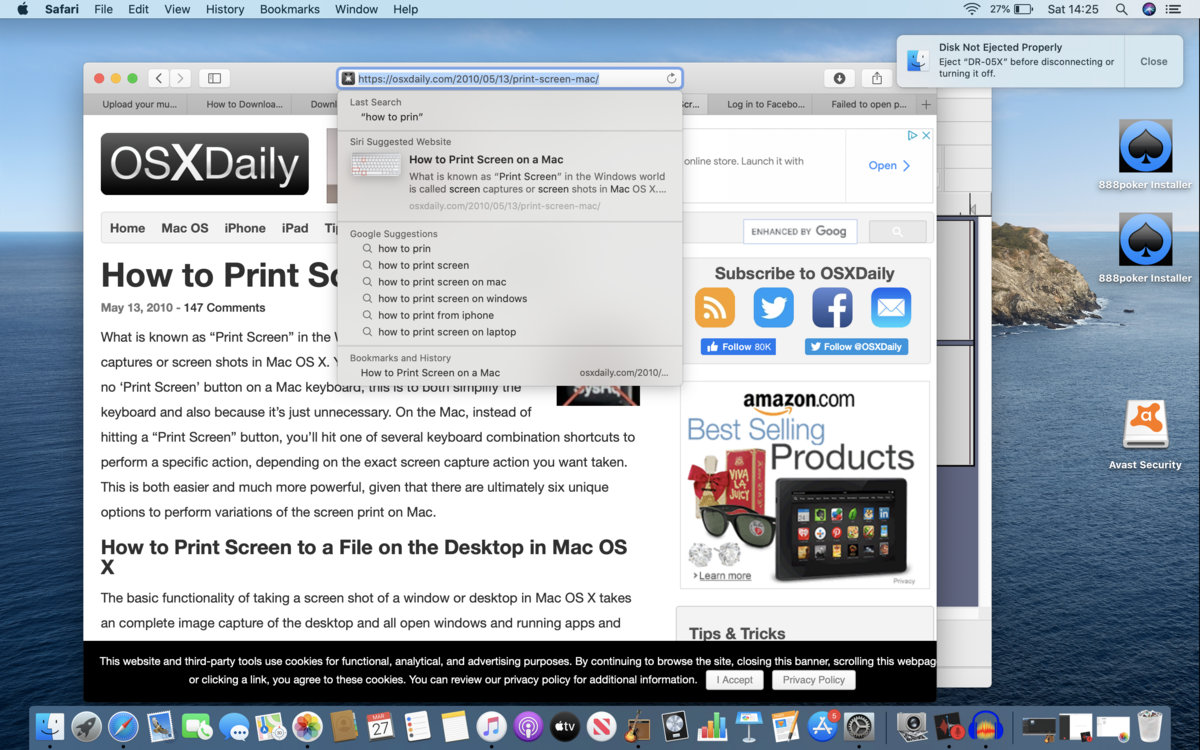Open the new tab plus button
Viewport: 1200px width, 750px height.
pos(926,104)
